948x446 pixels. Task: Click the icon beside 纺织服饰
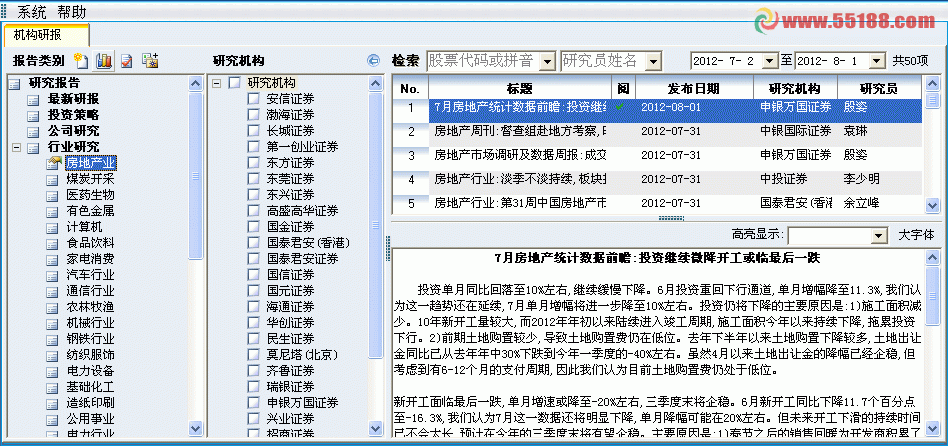point(52,355)
